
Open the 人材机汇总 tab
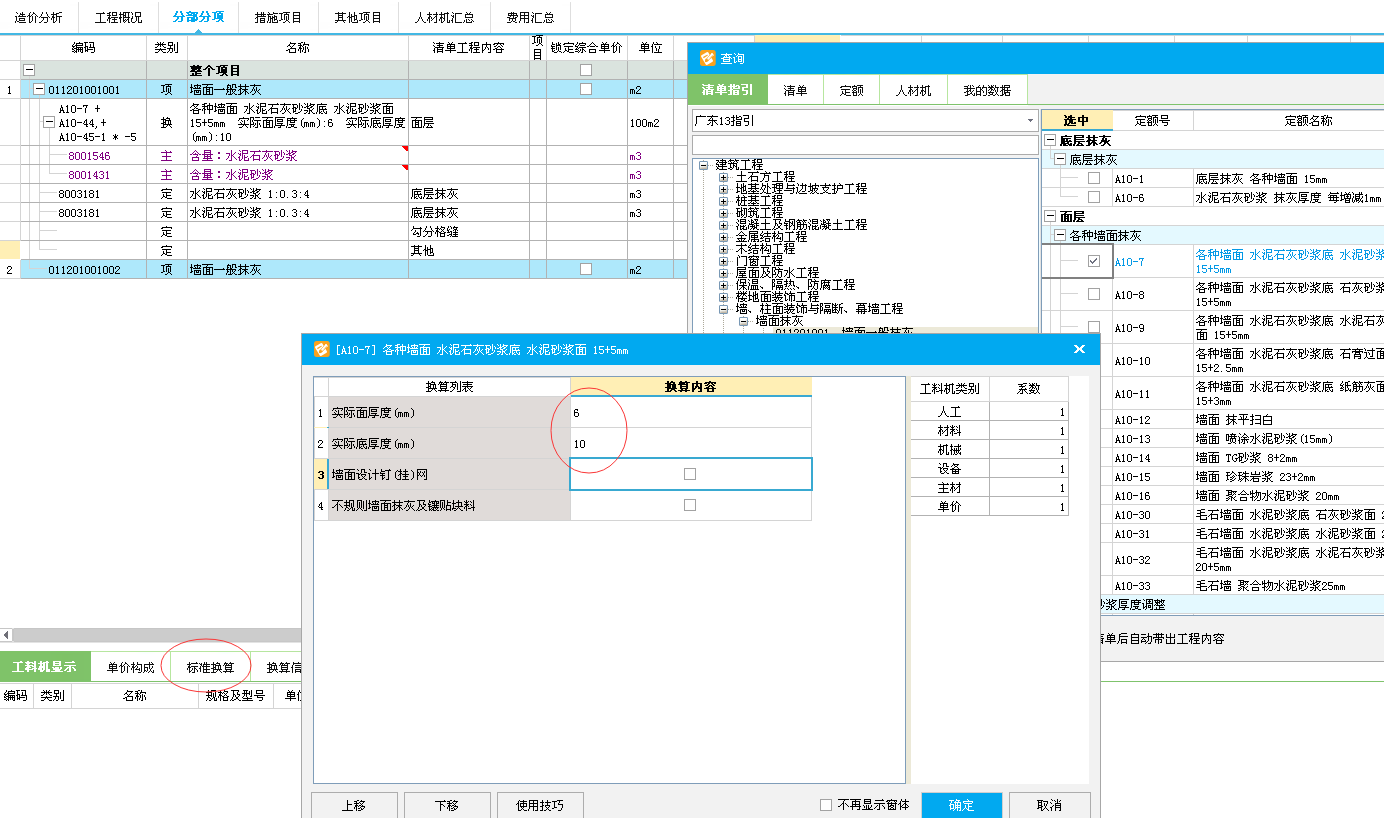444,17
